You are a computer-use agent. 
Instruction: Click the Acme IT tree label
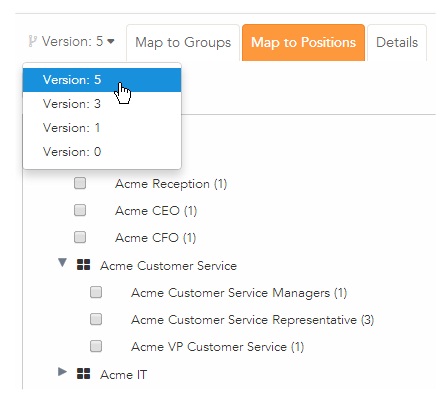tap(124, 375)
